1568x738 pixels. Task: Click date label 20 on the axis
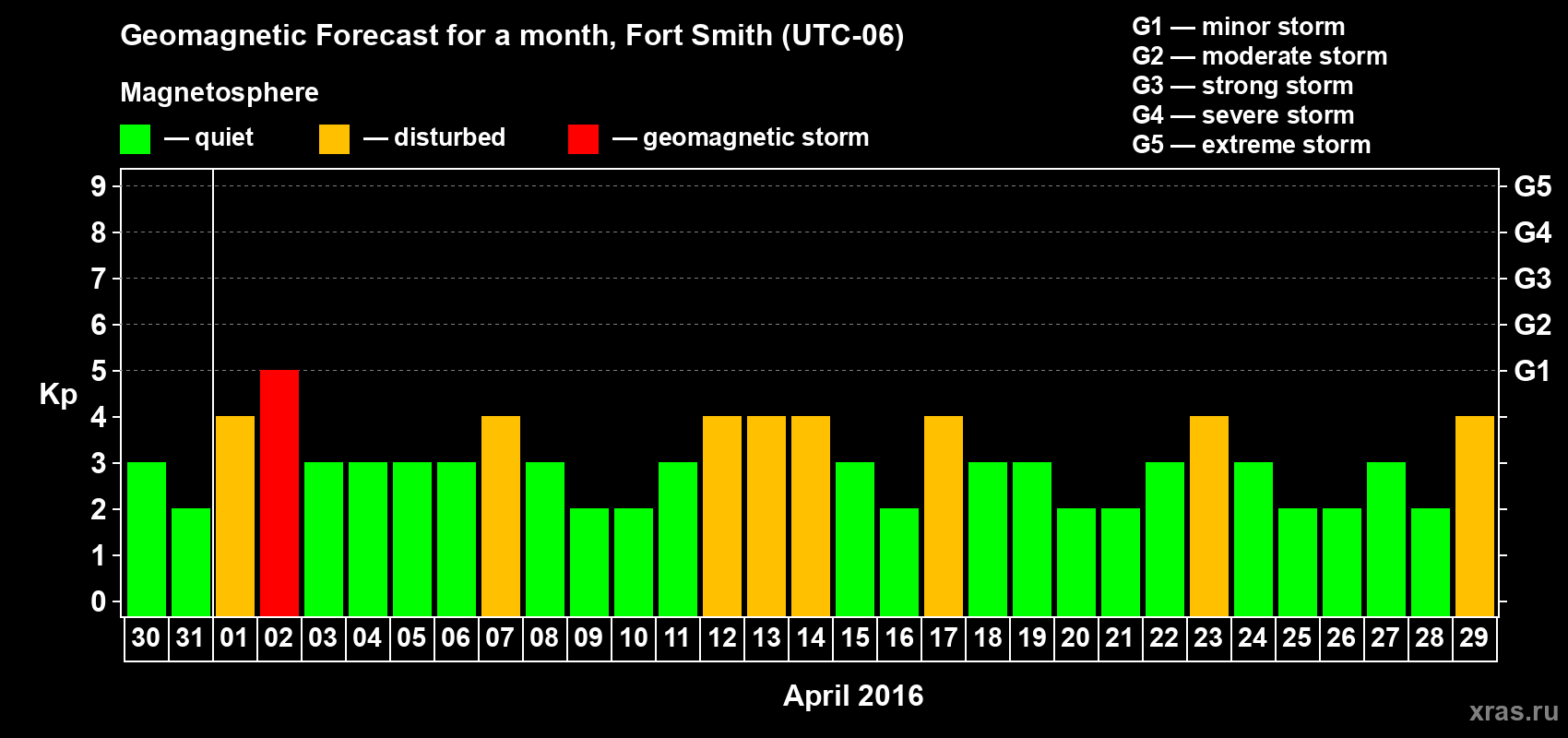click(x=1075, y=637)
